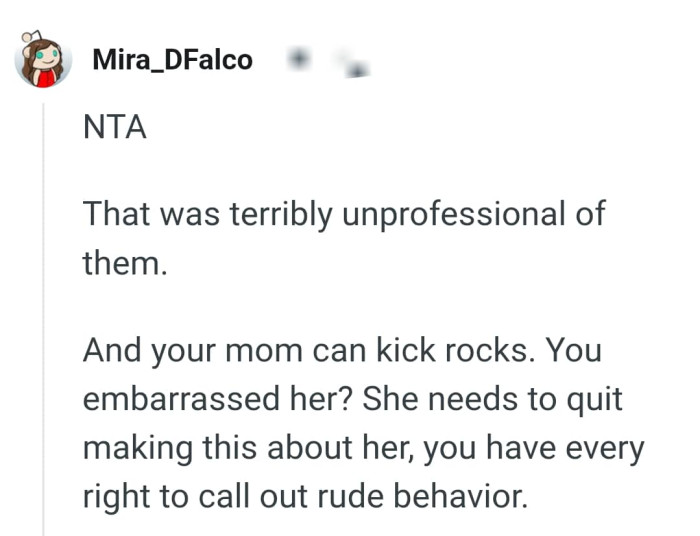The image size is (700, 536).
Task: Click the line beginning "making this about her"
Action: (x=363, y=446)
